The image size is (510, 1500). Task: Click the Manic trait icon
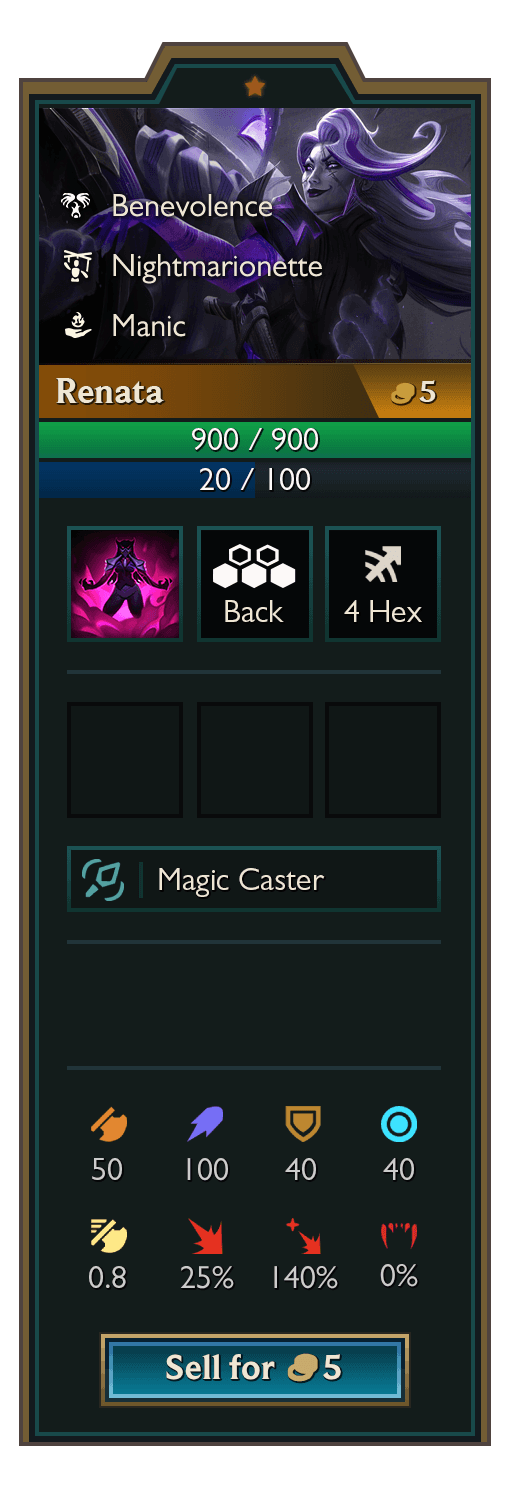pos(75,325)
